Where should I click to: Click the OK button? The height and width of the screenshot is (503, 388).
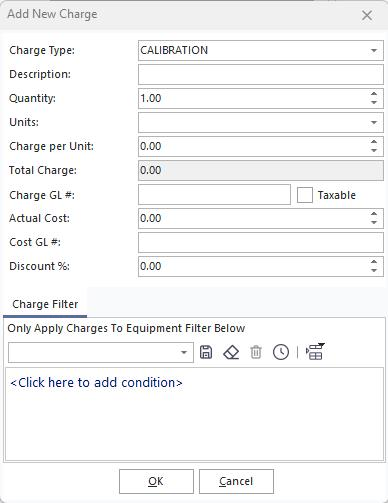(156, 481)
